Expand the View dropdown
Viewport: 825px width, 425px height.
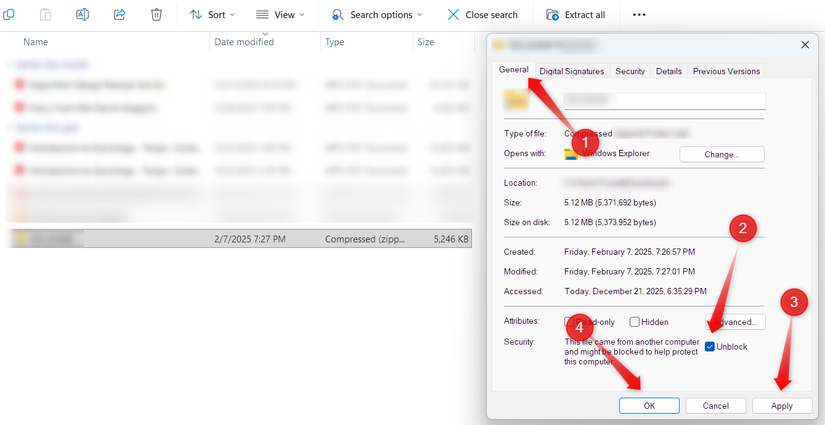pos(280,15)
